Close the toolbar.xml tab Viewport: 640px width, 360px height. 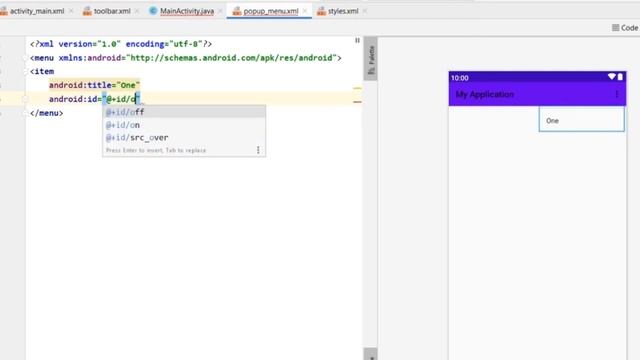(137, 11)
